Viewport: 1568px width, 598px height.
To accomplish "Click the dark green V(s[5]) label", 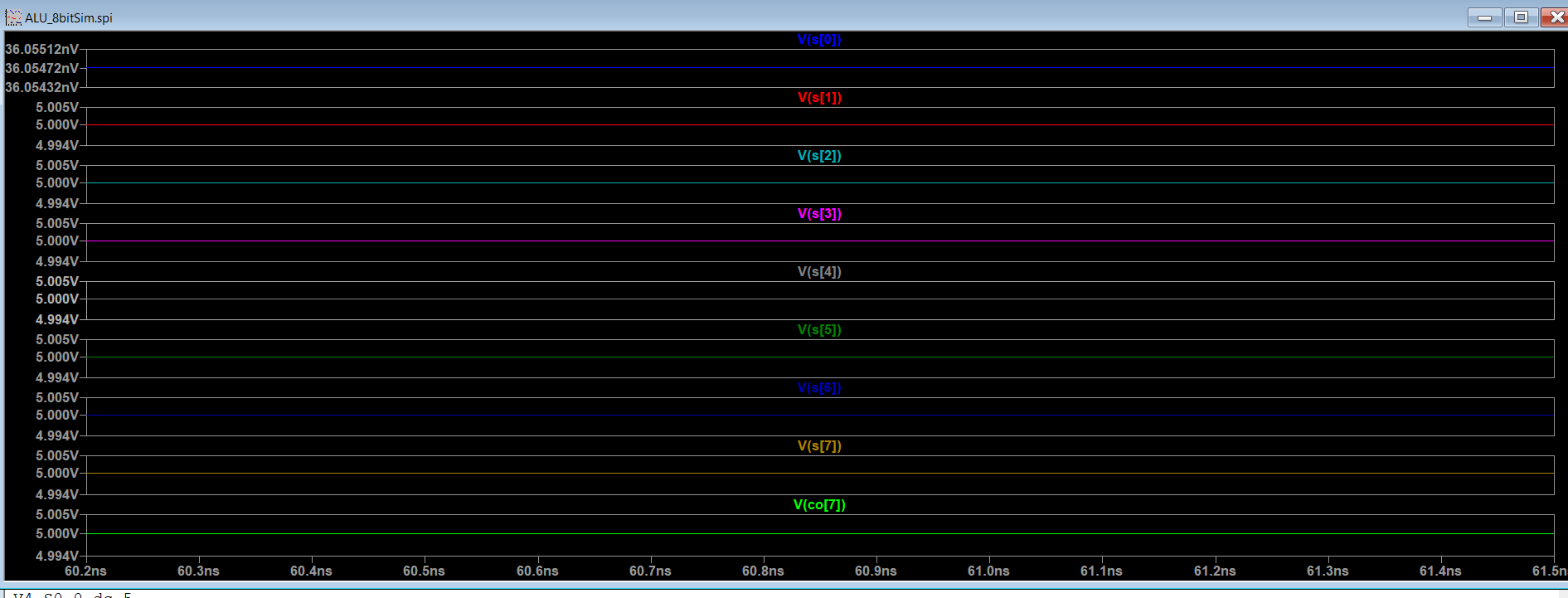I will [x=819, y=330].
